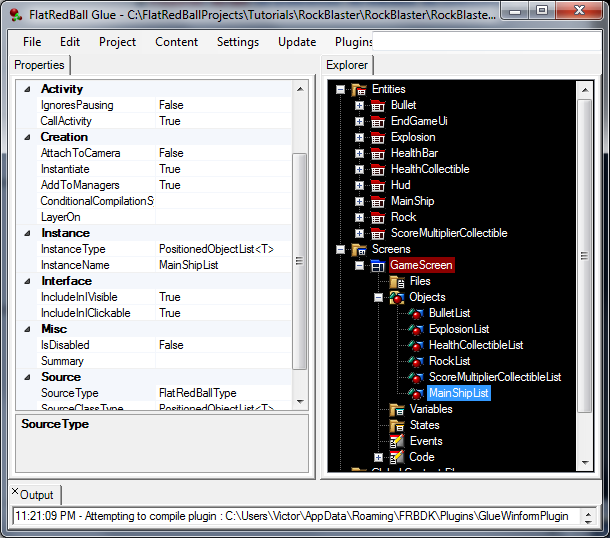Screen dimensions: 610x538
Task: Collapse the Activity property category
Action: coord(27,89)
